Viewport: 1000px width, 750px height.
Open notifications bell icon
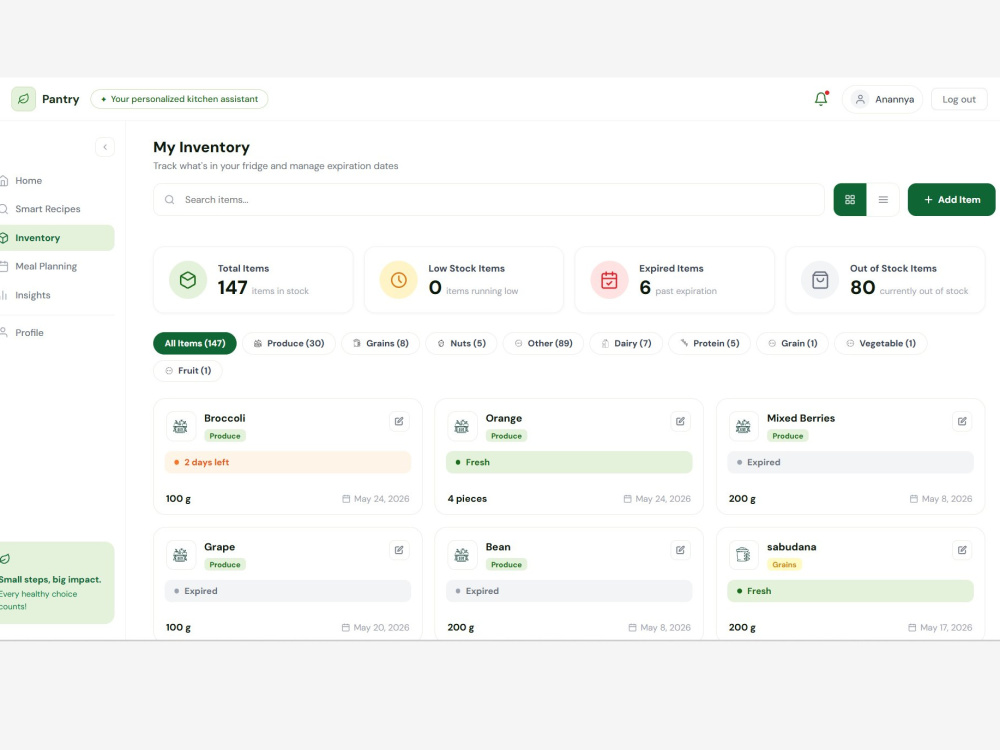[x=821, y=99]
